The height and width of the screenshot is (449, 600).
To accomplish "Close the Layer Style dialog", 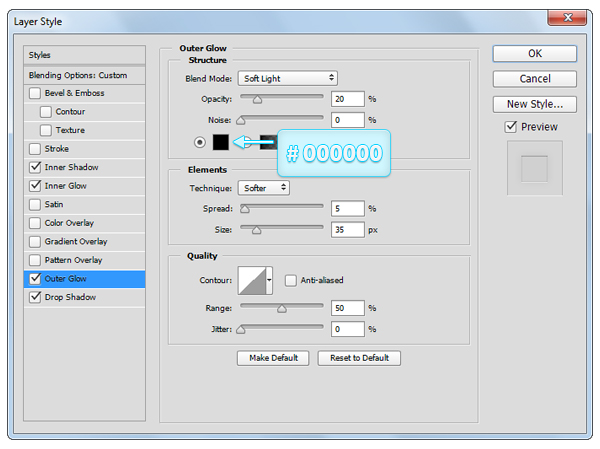I will [x=567, y=18].
